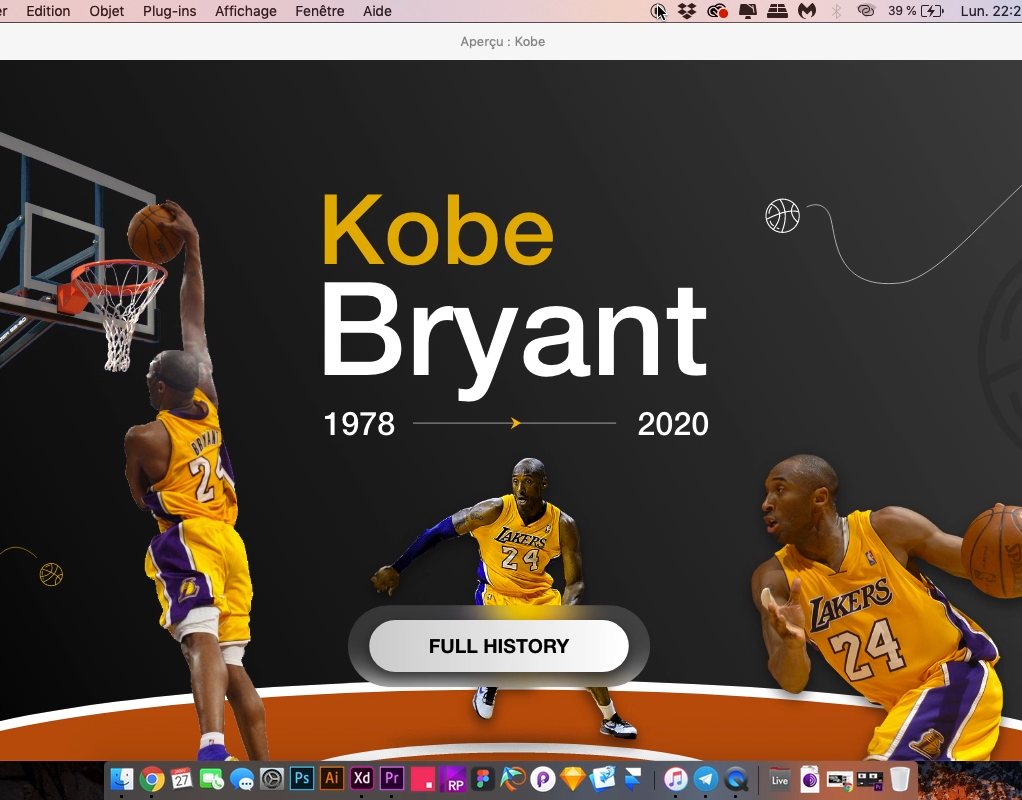Launch Figma from the Dock
This screenshot has height=800, width=1022.
(482, 779)
